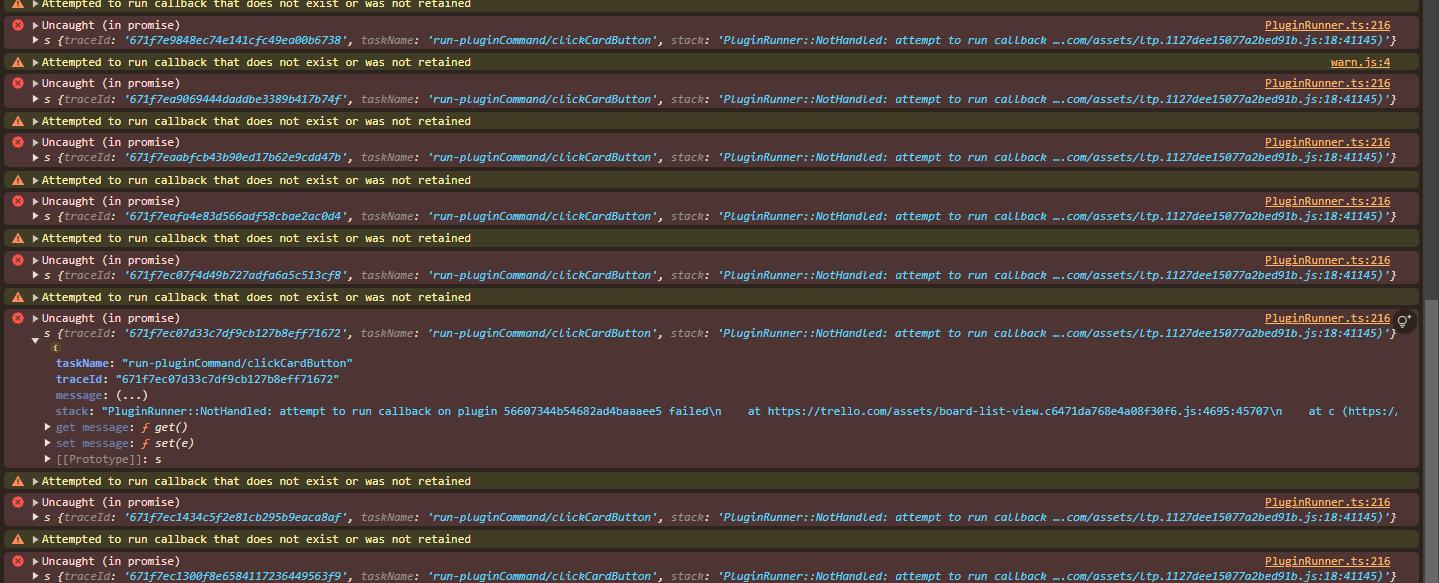1439x583 pixels.
Task: Open PluginRunner.ts:216 link for trace 671f7ec07d
Action: [1327, 319]
